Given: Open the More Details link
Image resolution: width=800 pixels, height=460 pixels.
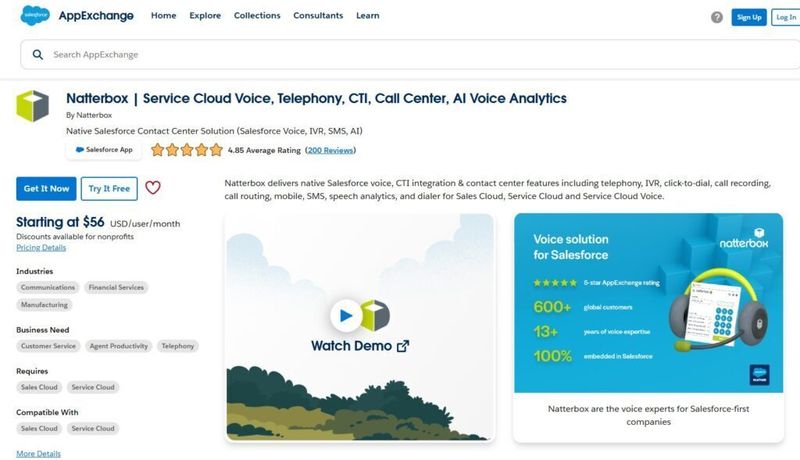Looking at the screenshot, I should (38, 454).
